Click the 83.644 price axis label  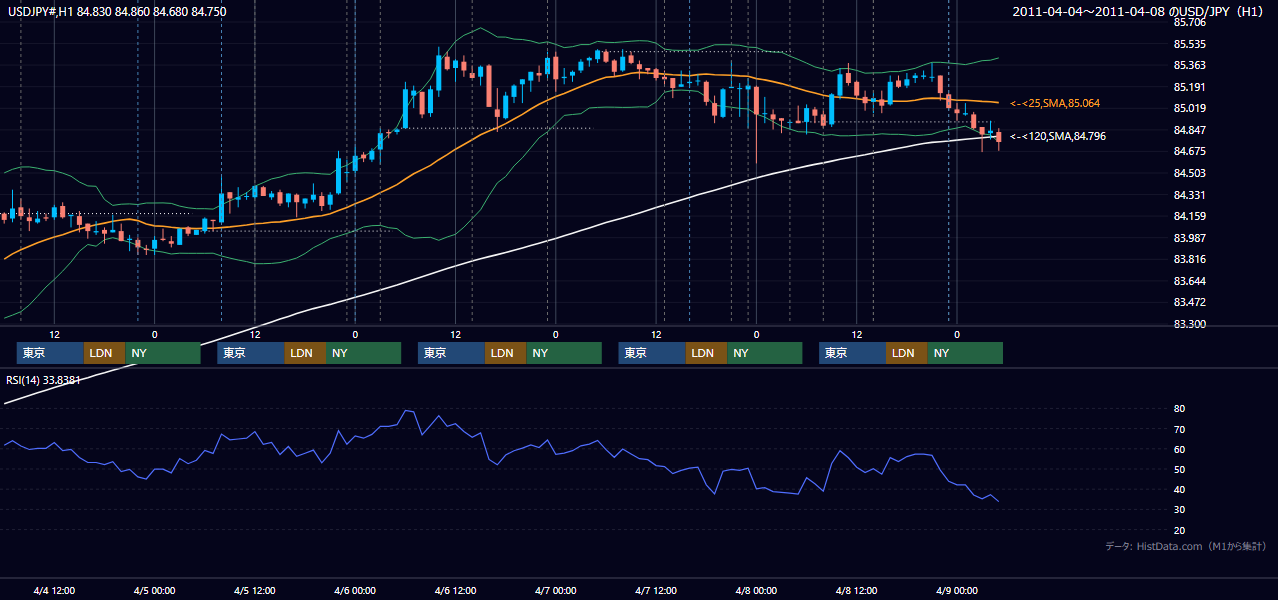pyautogui.click(x=1189, y=281)
